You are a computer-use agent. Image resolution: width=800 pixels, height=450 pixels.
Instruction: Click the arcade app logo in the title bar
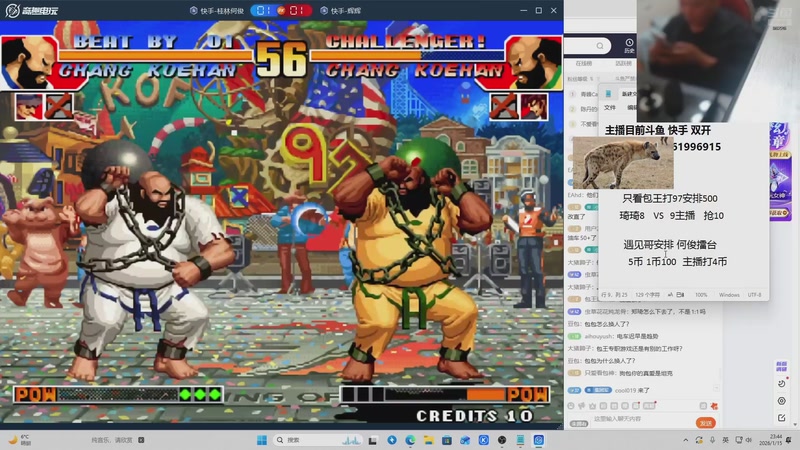pos(31,10)
